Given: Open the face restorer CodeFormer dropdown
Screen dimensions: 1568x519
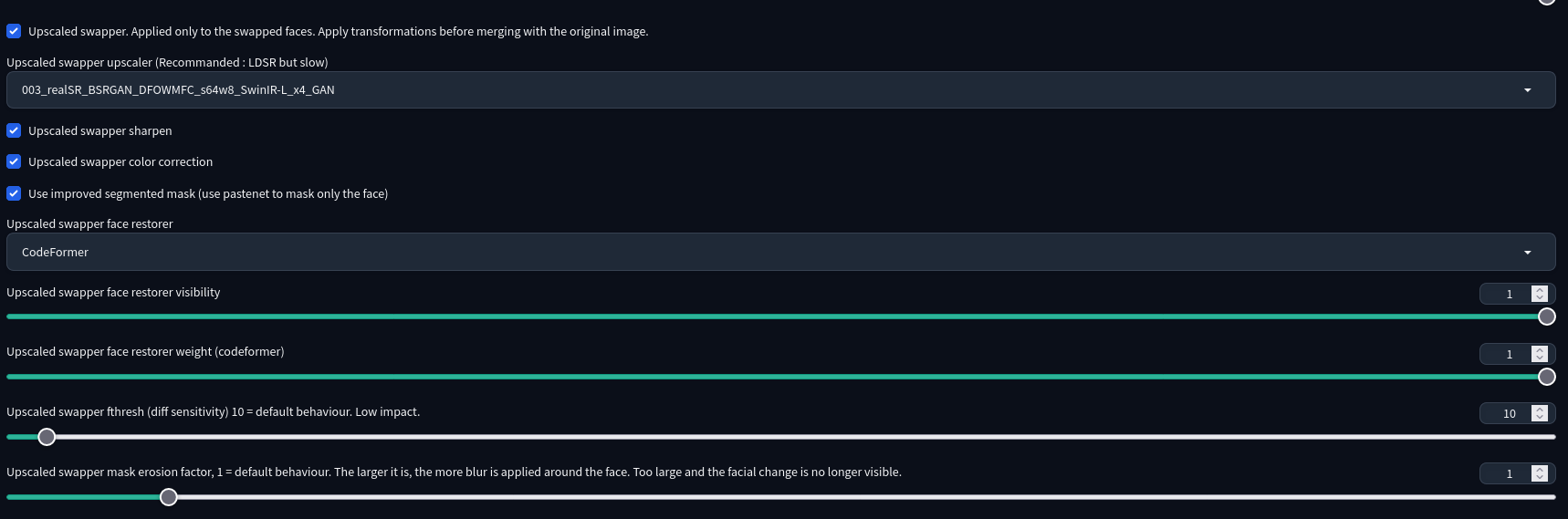Looking at the screenshot, I should (780, 252).
